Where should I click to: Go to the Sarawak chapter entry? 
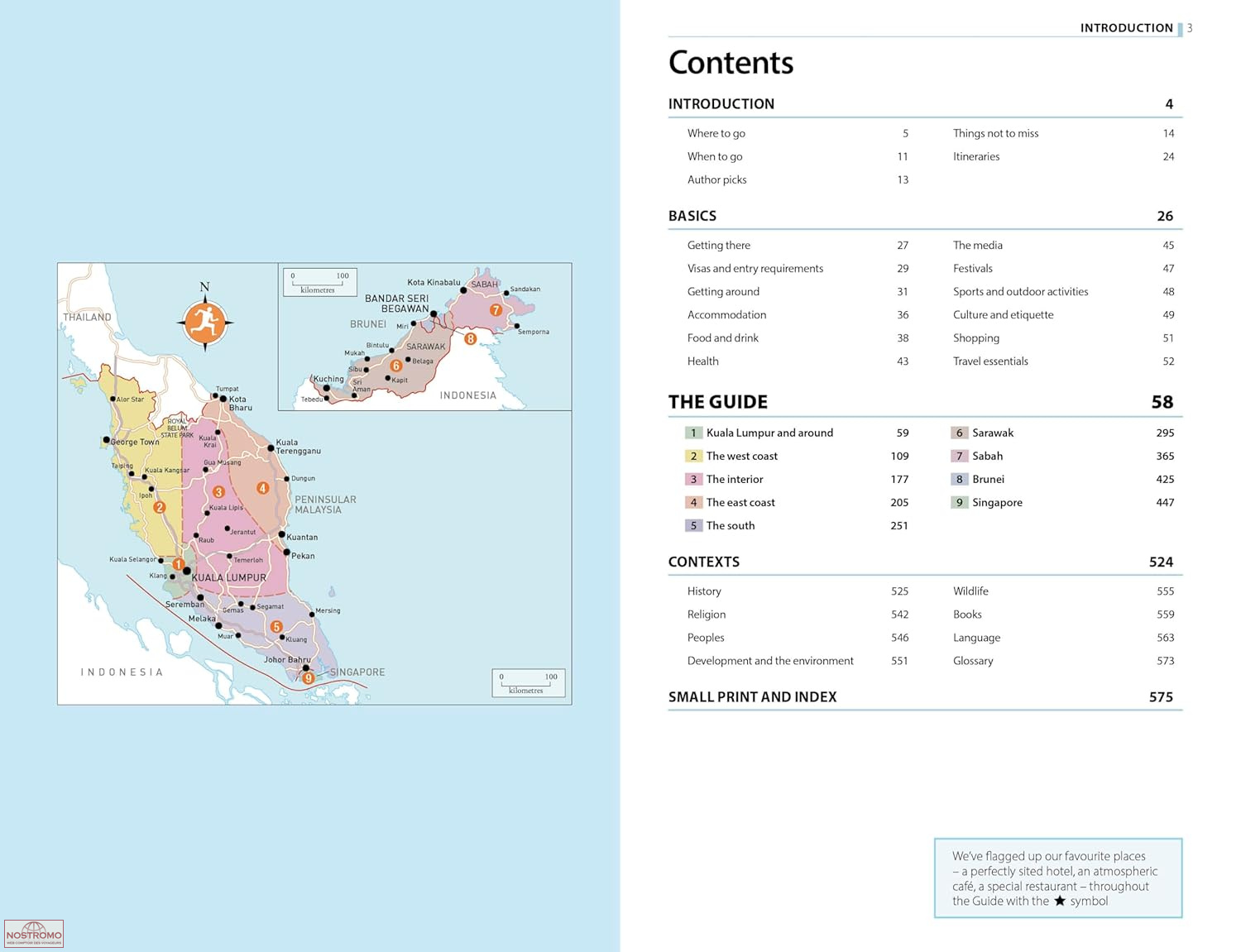pyautogui.click(x=992, y=433)
